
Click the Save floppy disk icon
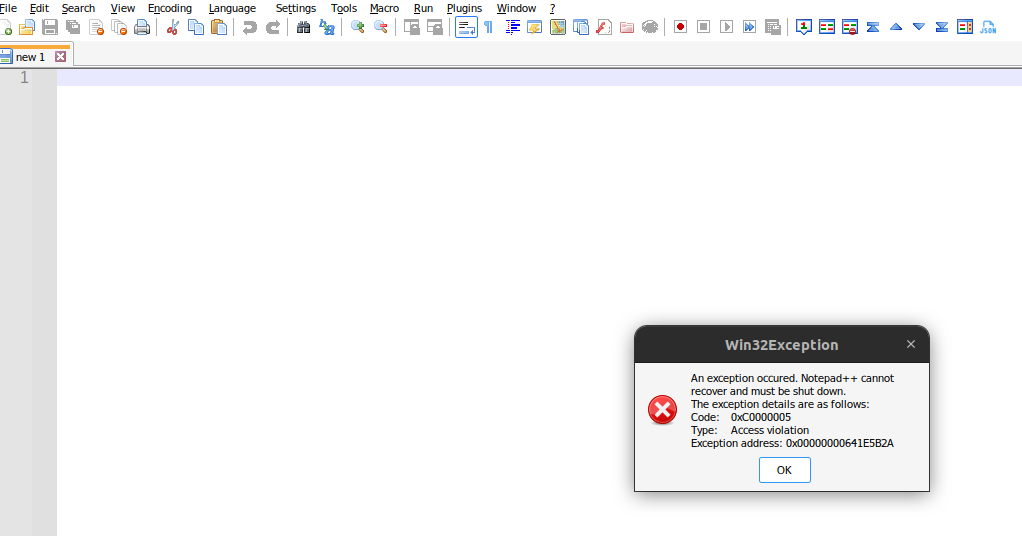click(x=50, y=27)
